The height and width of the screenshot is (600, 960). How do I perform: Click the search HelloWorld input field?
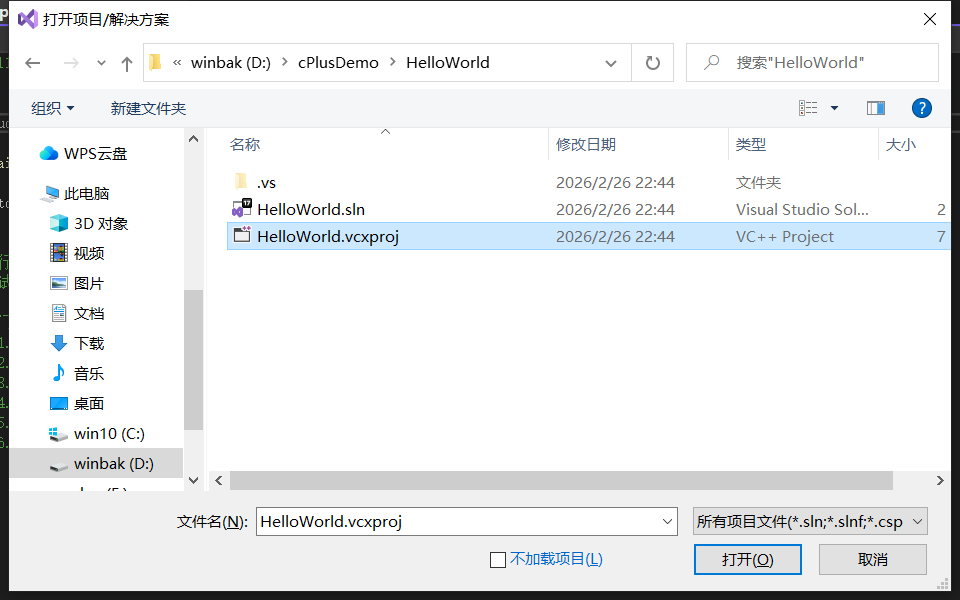(x=812, y=62)
